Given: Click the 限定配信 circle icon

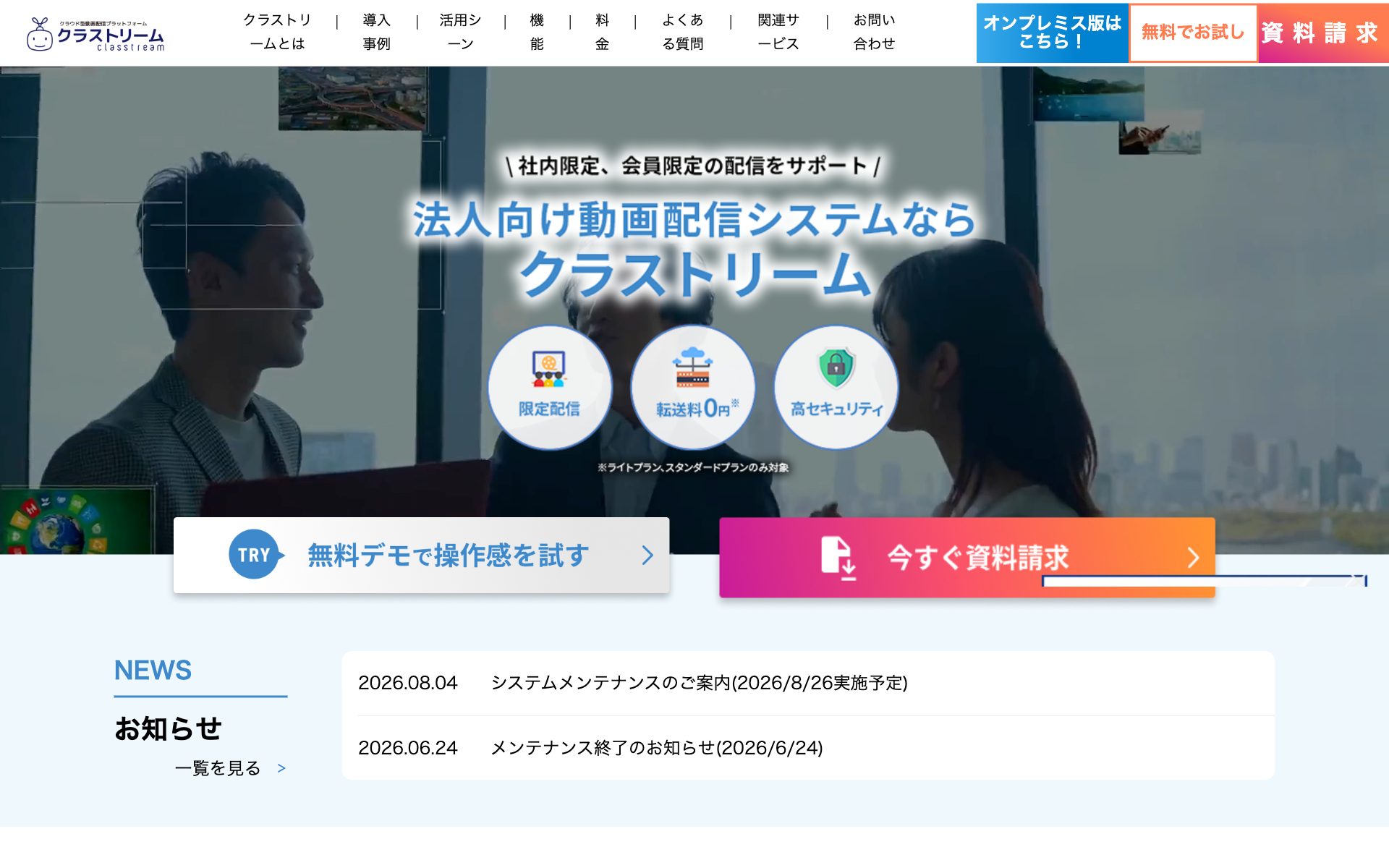Looking at the screenshot, I should point(549,387).
